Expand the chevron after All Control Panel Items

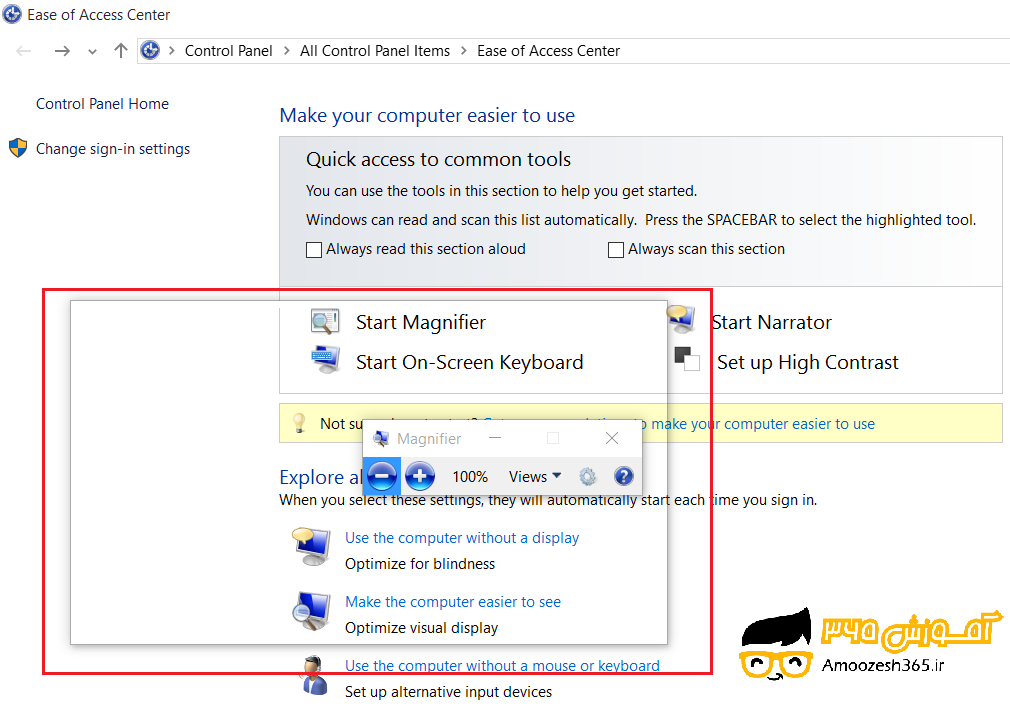(464, 50)
